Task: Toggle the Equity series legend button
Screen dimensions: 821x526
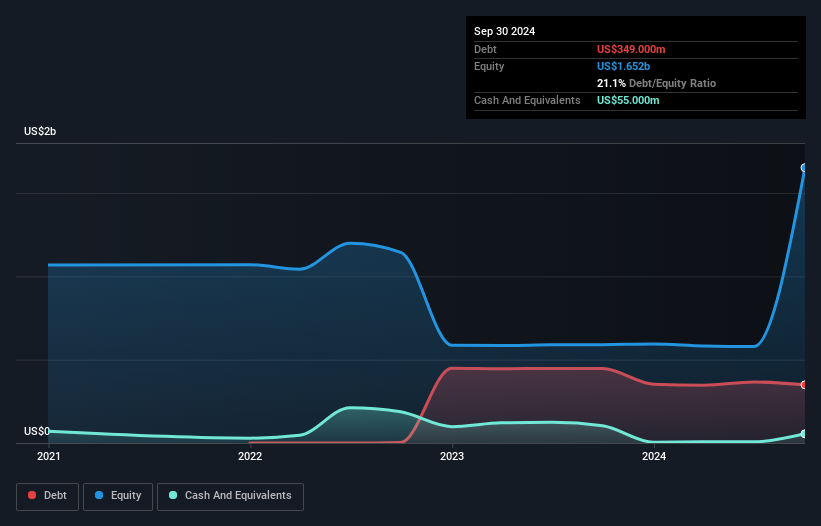Action: pyautogui.click(x=118, y=496)
